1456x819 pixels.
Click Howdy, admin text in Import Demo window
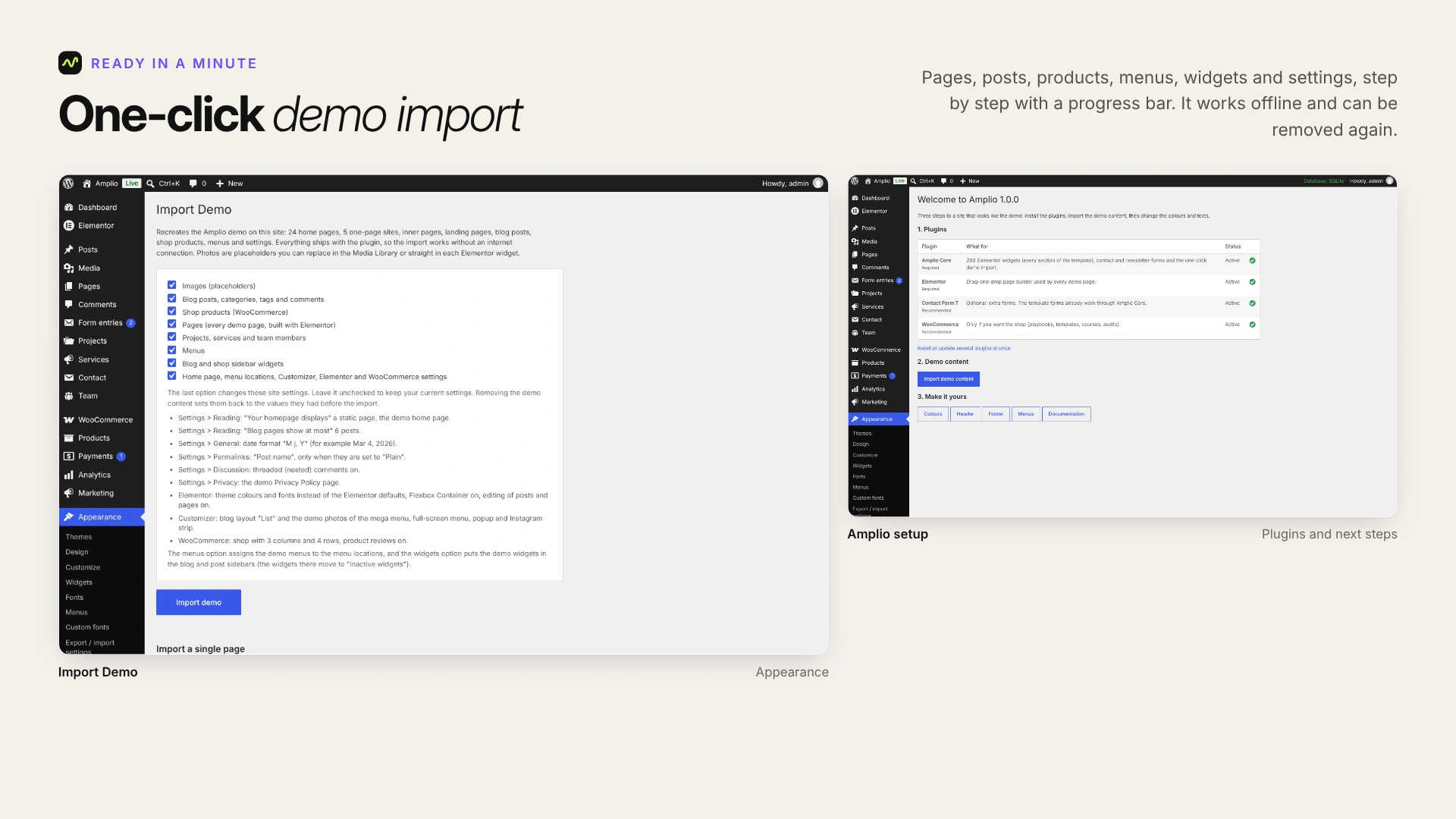pyautogui.click(x=785, y=184)
